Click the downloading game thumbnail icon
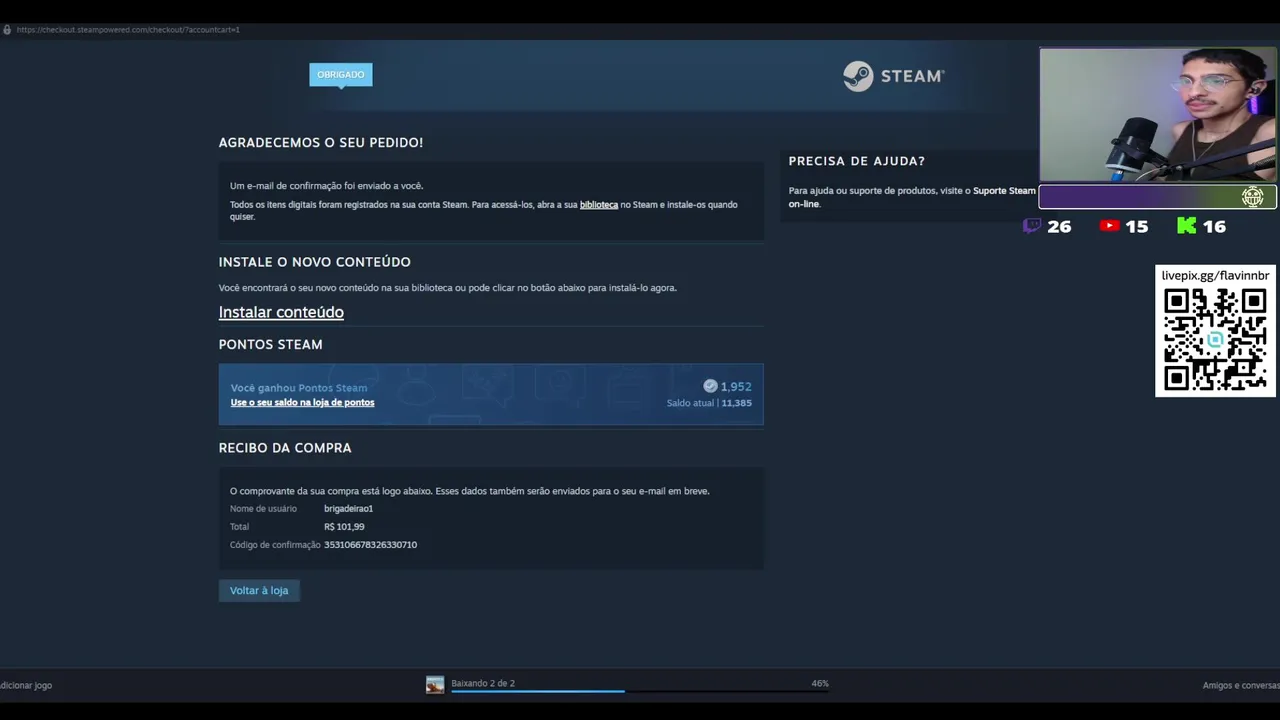 [435, 684]
